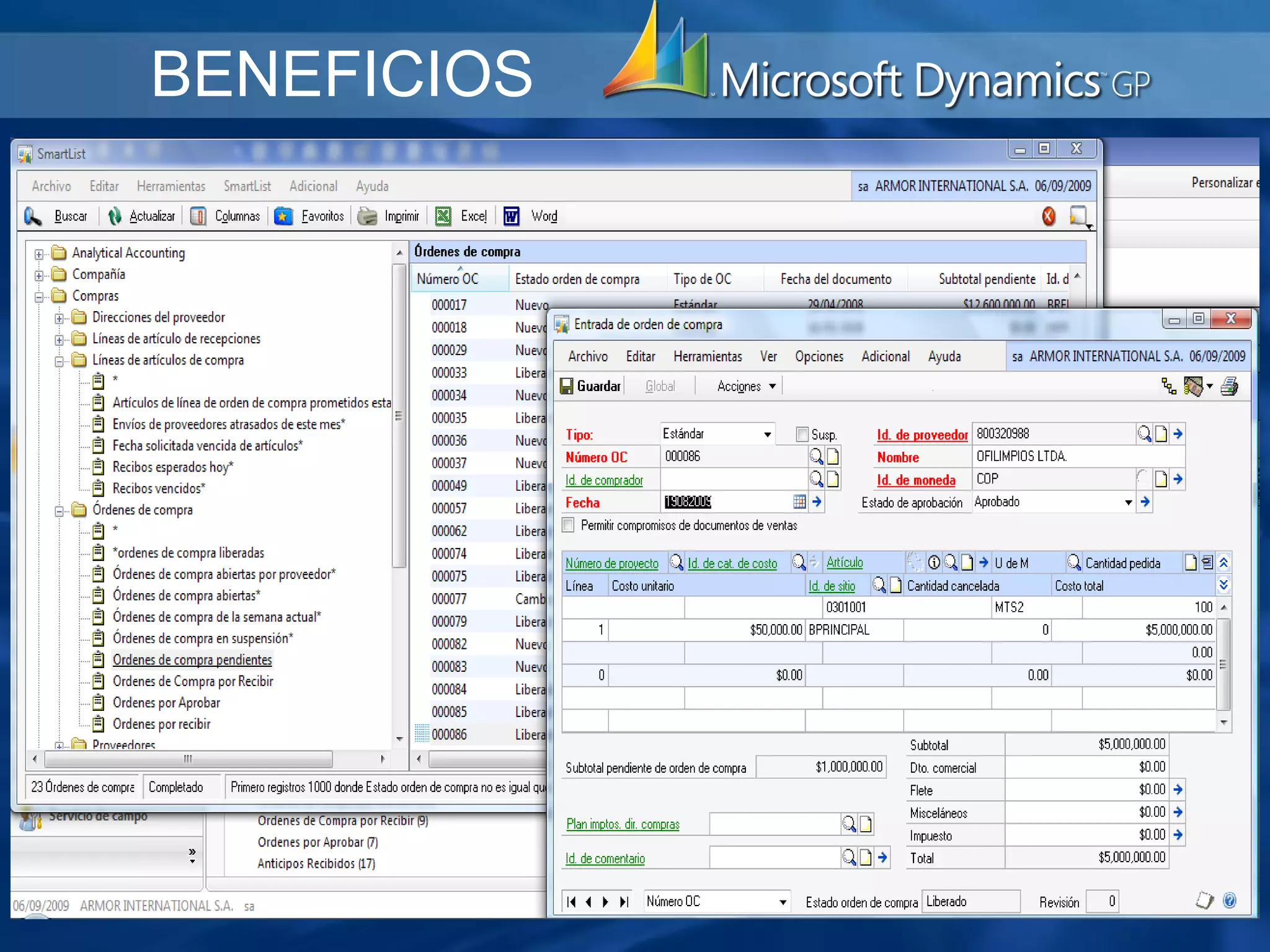Open the Tipo Estándar dropdown
1270x952 pixels.
click(x=768, y=434)
